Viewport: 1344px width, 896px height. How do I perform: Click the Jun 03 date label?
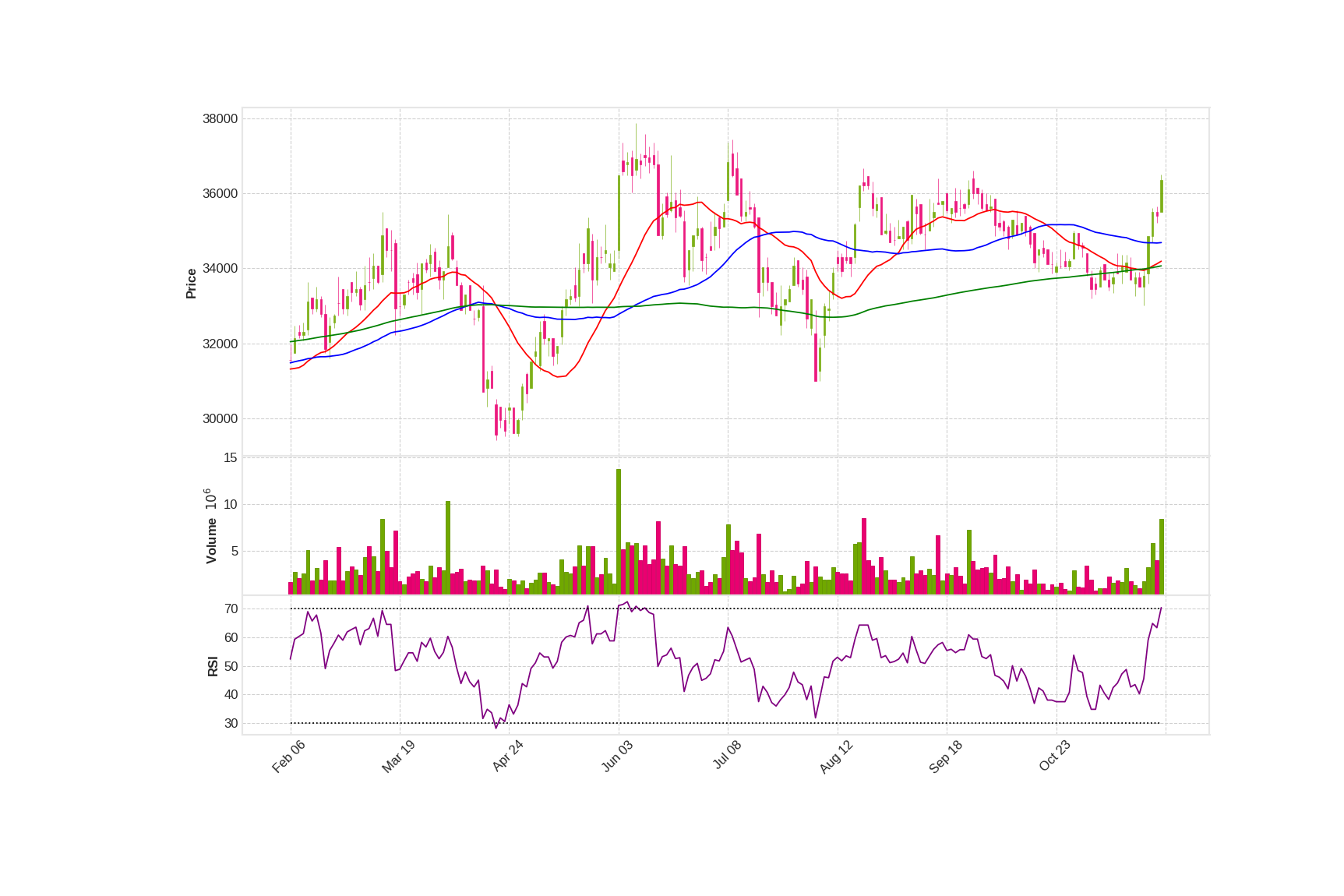coord(617,757)
